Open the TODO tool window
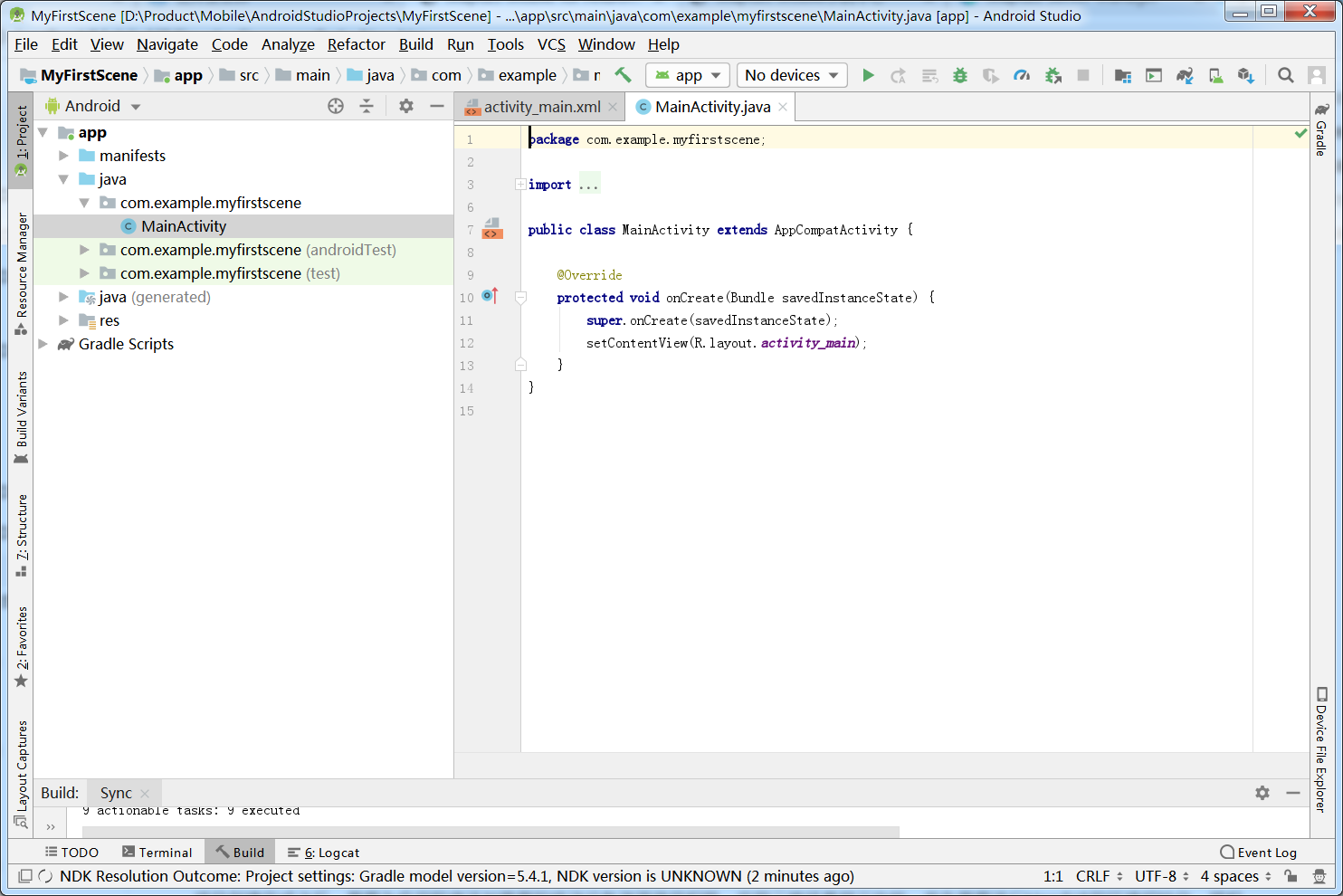The width and height of the screenshot is (1343, 896). point(71,853)
